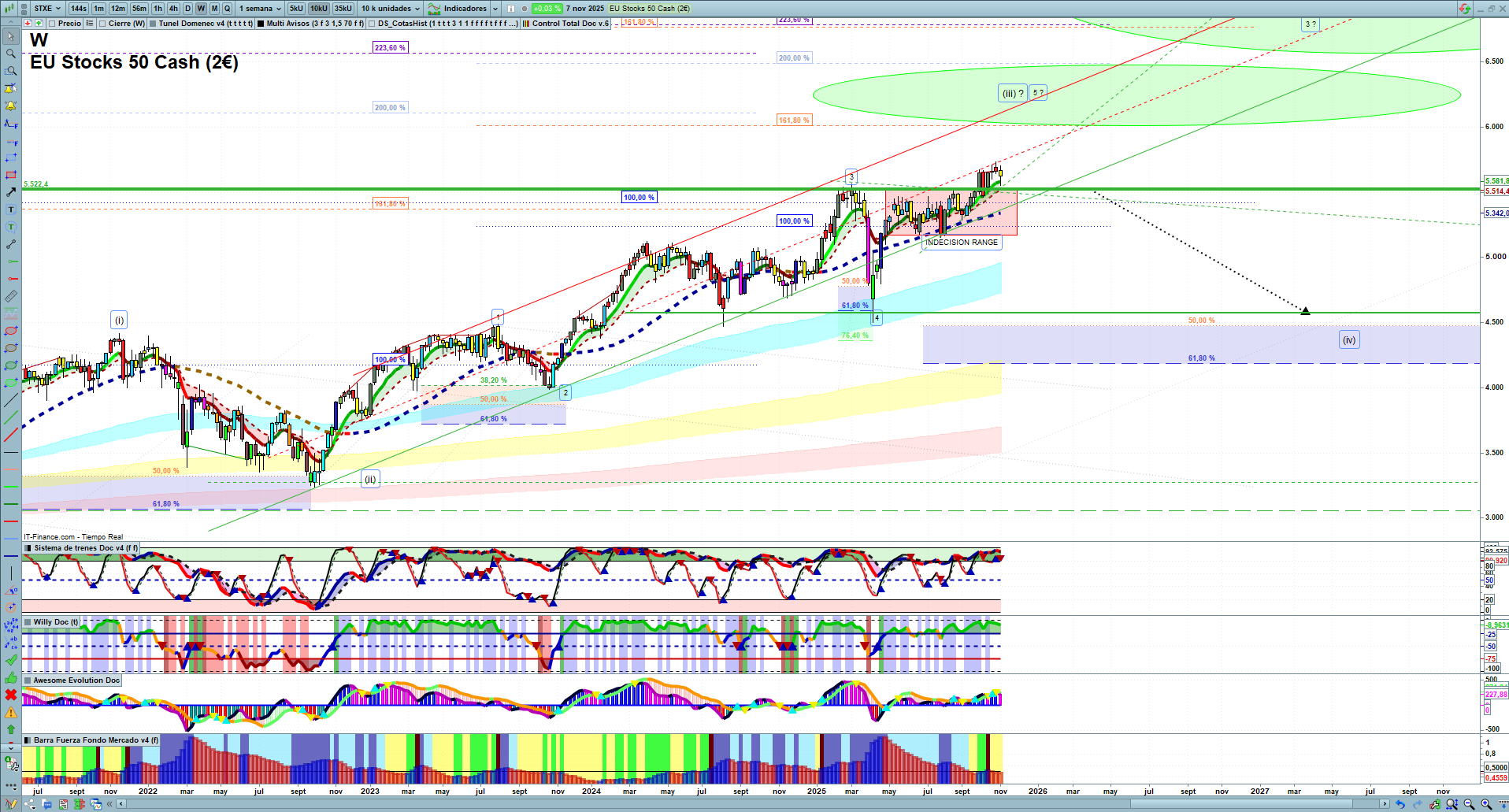This screenshot has height=812, width=1509.
Task: Select the magnifier zoom tool
Action: tap(11, 54)
